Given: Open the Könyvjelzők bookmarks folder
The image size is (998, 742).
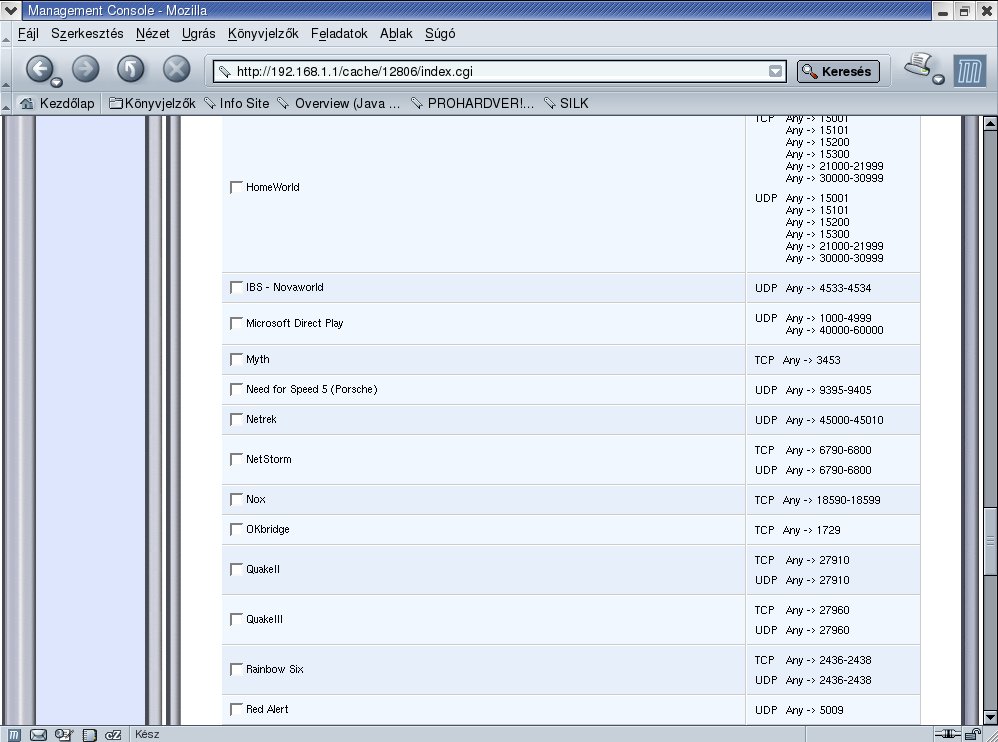Looking at the screenshot, I should point(152,103).
